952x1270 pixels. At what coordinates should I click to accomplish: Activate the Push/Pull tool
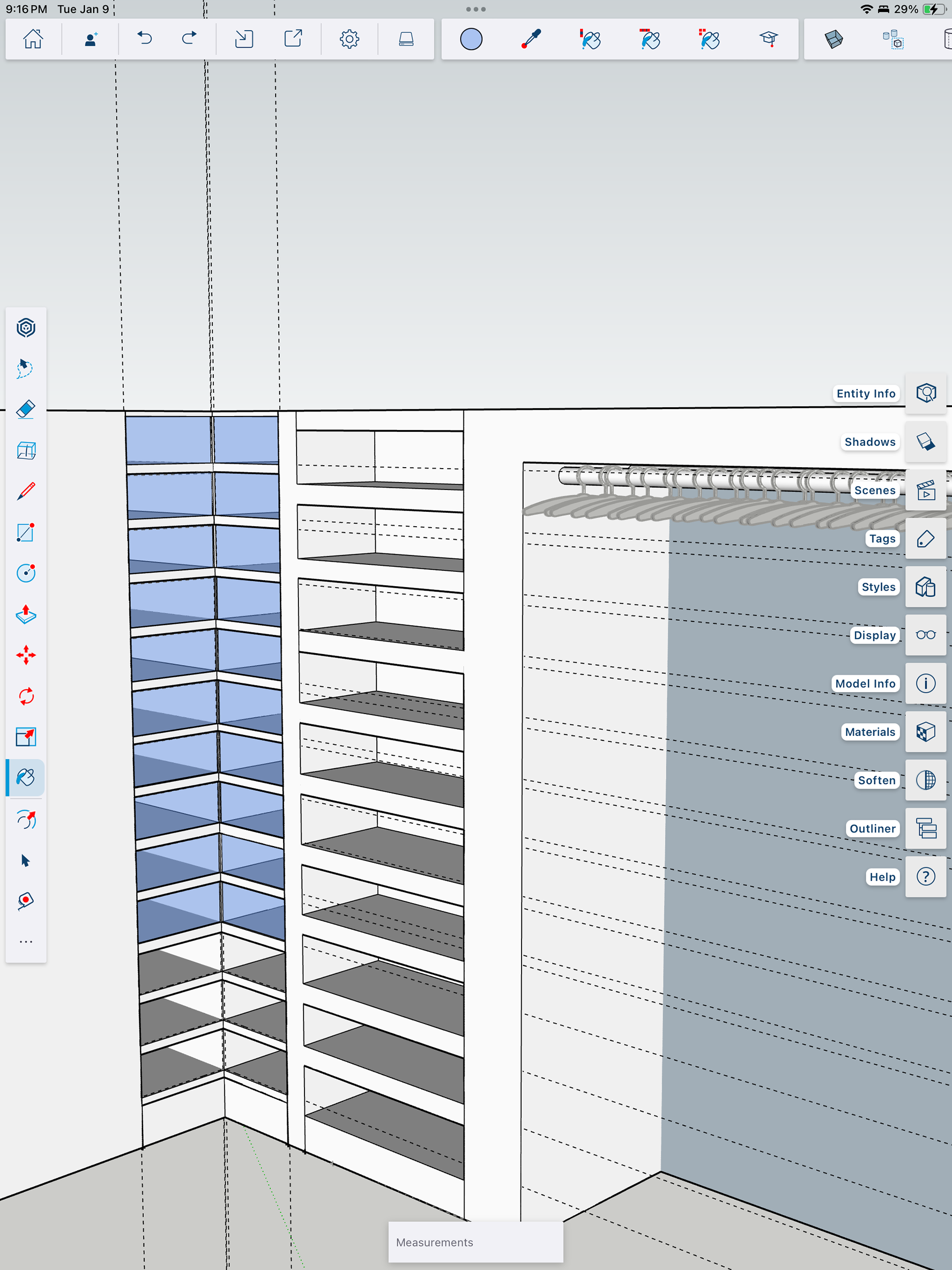[26, 614]
